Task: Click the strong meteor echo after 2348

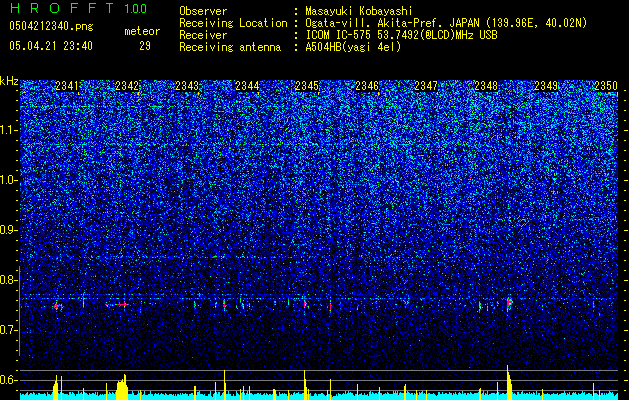Action: click(509, 305)
